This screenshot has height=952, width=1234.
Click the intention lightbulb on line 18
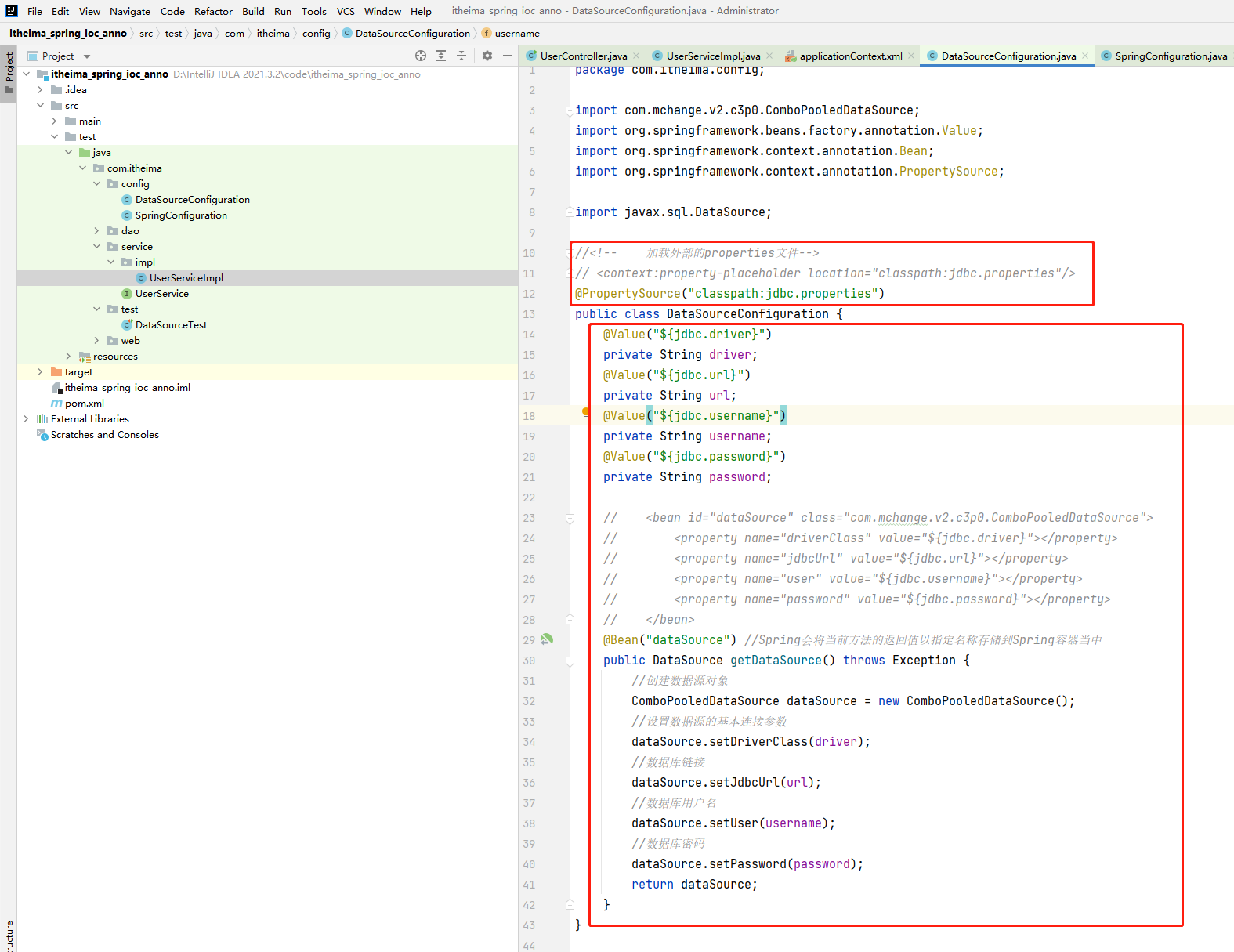(x=585, y=413)
